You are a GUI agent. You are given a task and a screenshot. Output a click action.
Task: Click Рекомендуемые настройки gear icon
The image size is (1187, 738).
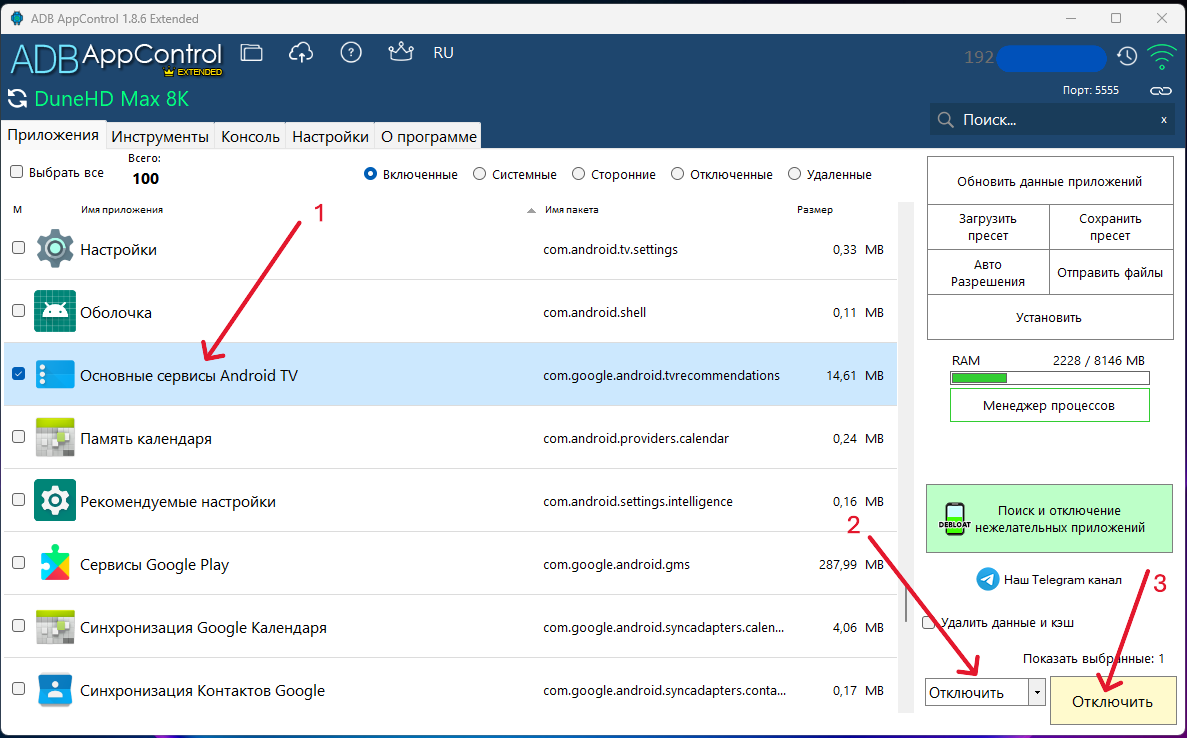tap(55, 500)
